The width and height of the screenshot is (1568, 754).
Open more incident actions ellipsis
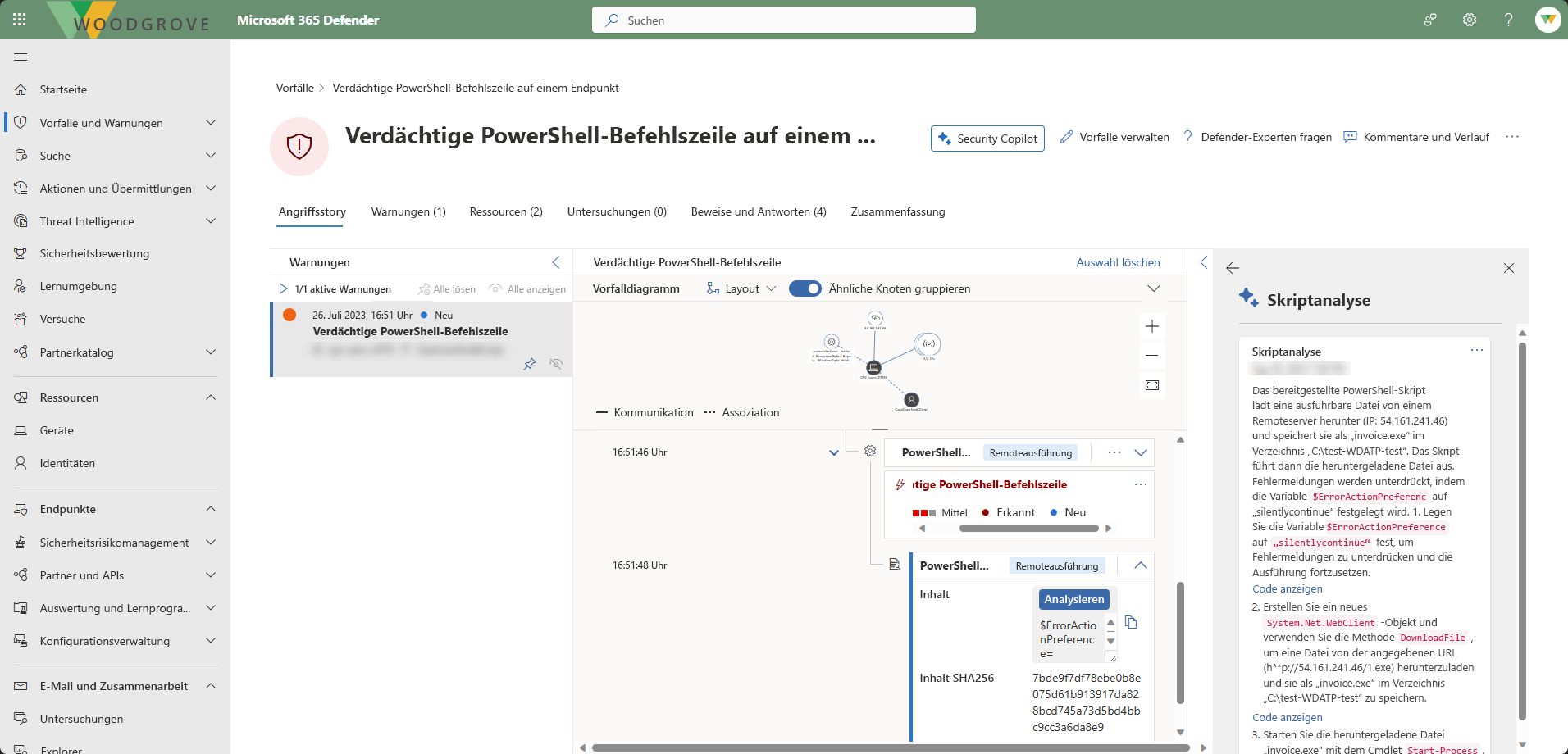(1512, 137)
